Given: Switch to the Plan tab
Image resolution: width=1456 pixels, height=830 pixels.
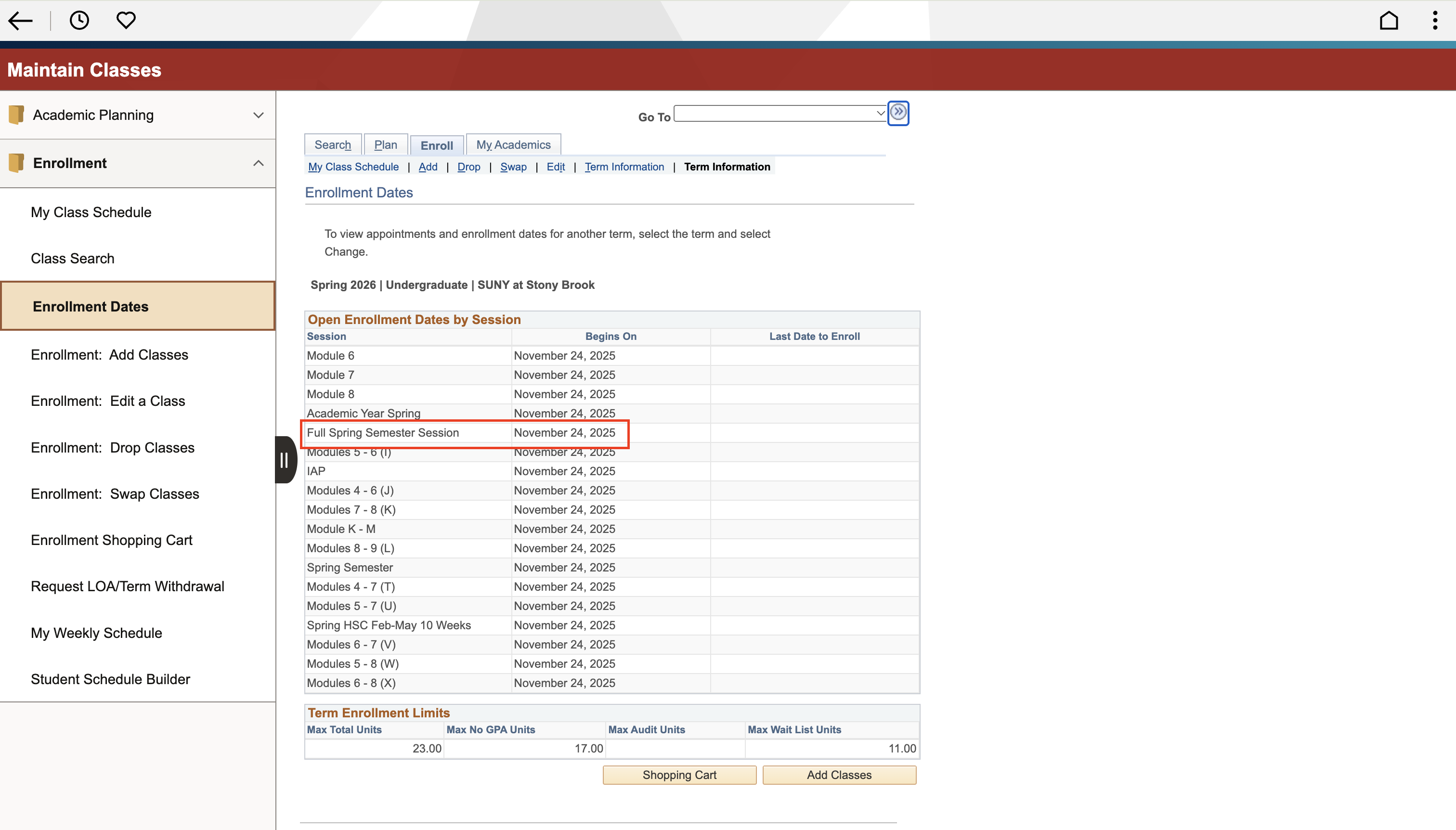Looking at the screenshot, I should click(386, 145).
